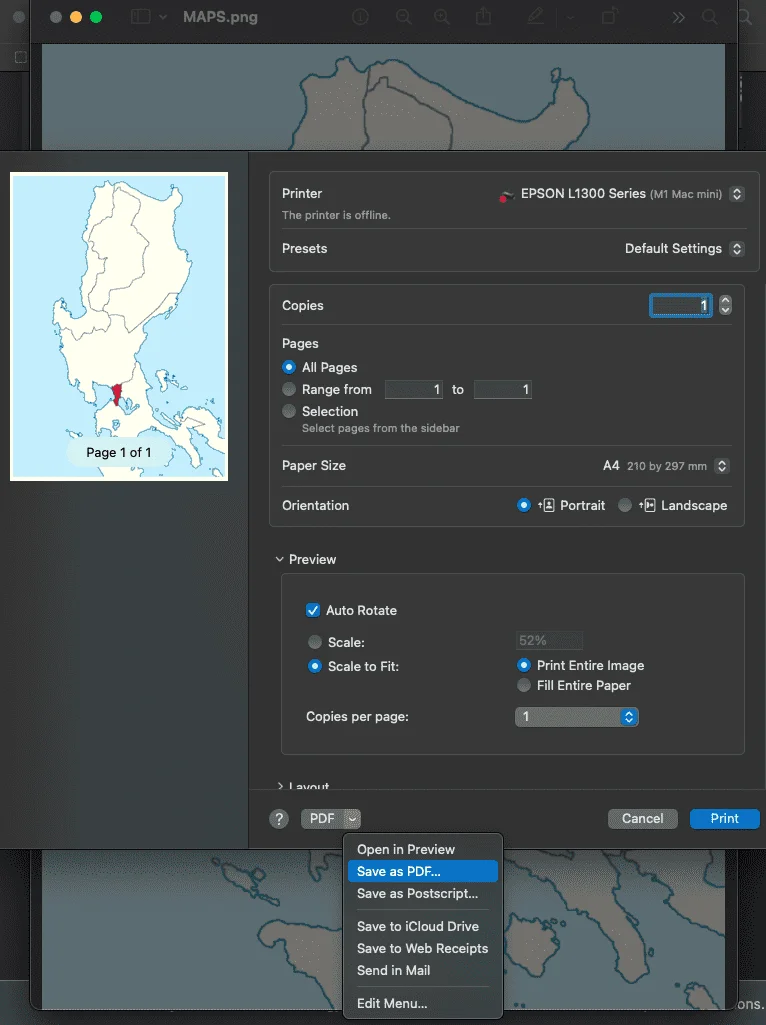
Task: Click the 52% scale field
Action: point(549,641)
